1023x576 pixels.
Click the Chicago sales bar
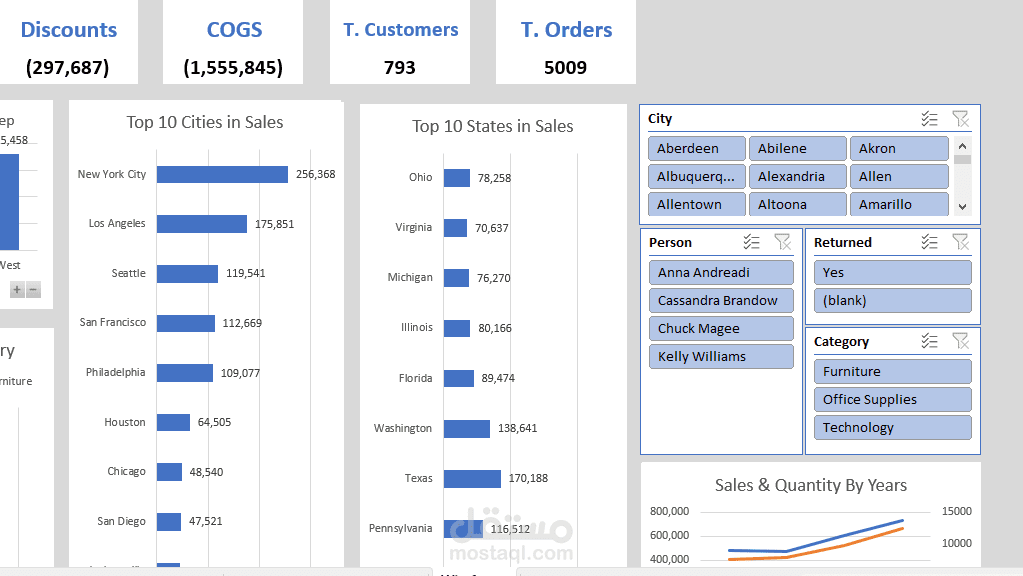click(x=170, y=472)
